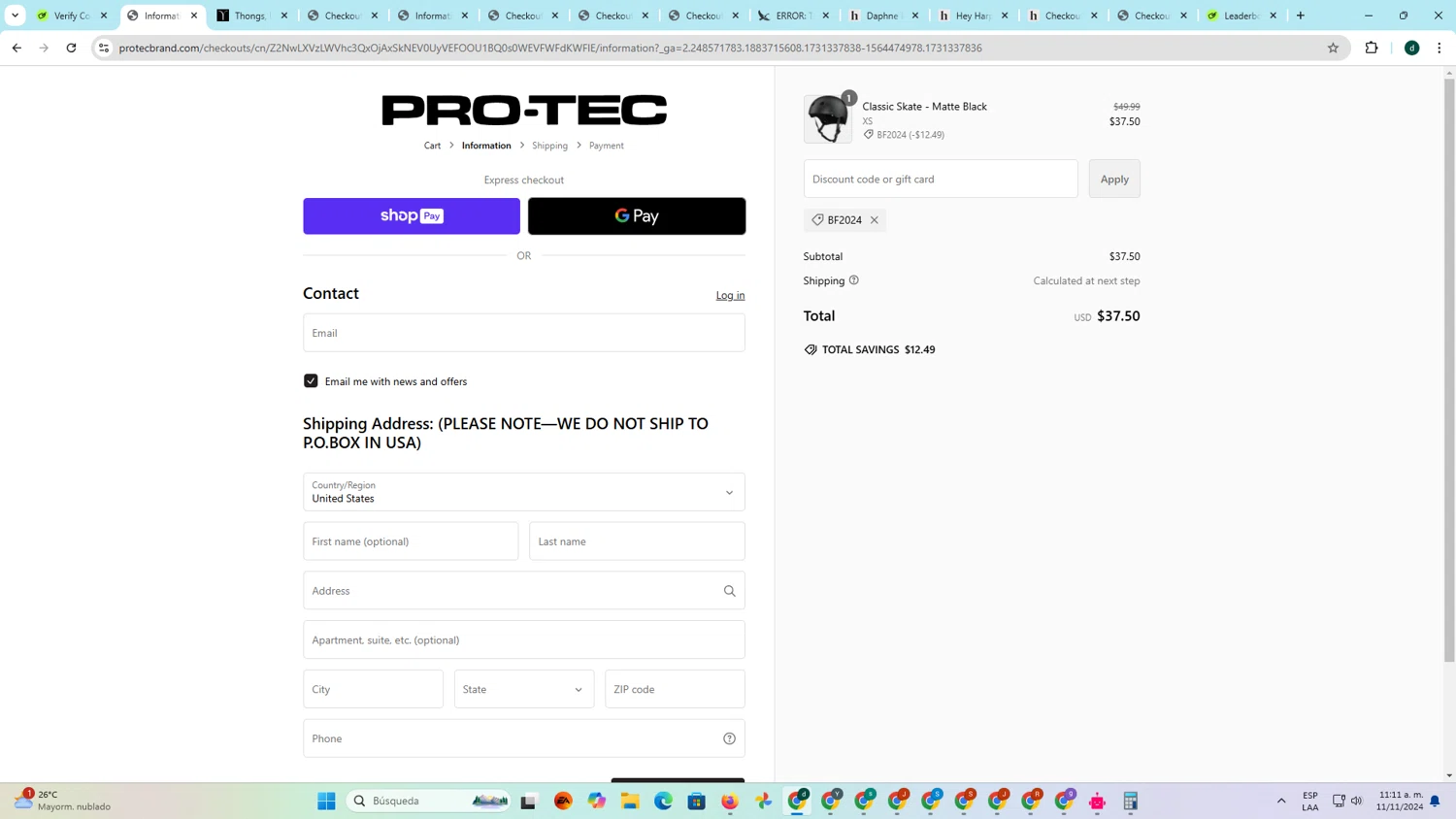
Task: View site information icon in address bar
Action: [104, 48]
